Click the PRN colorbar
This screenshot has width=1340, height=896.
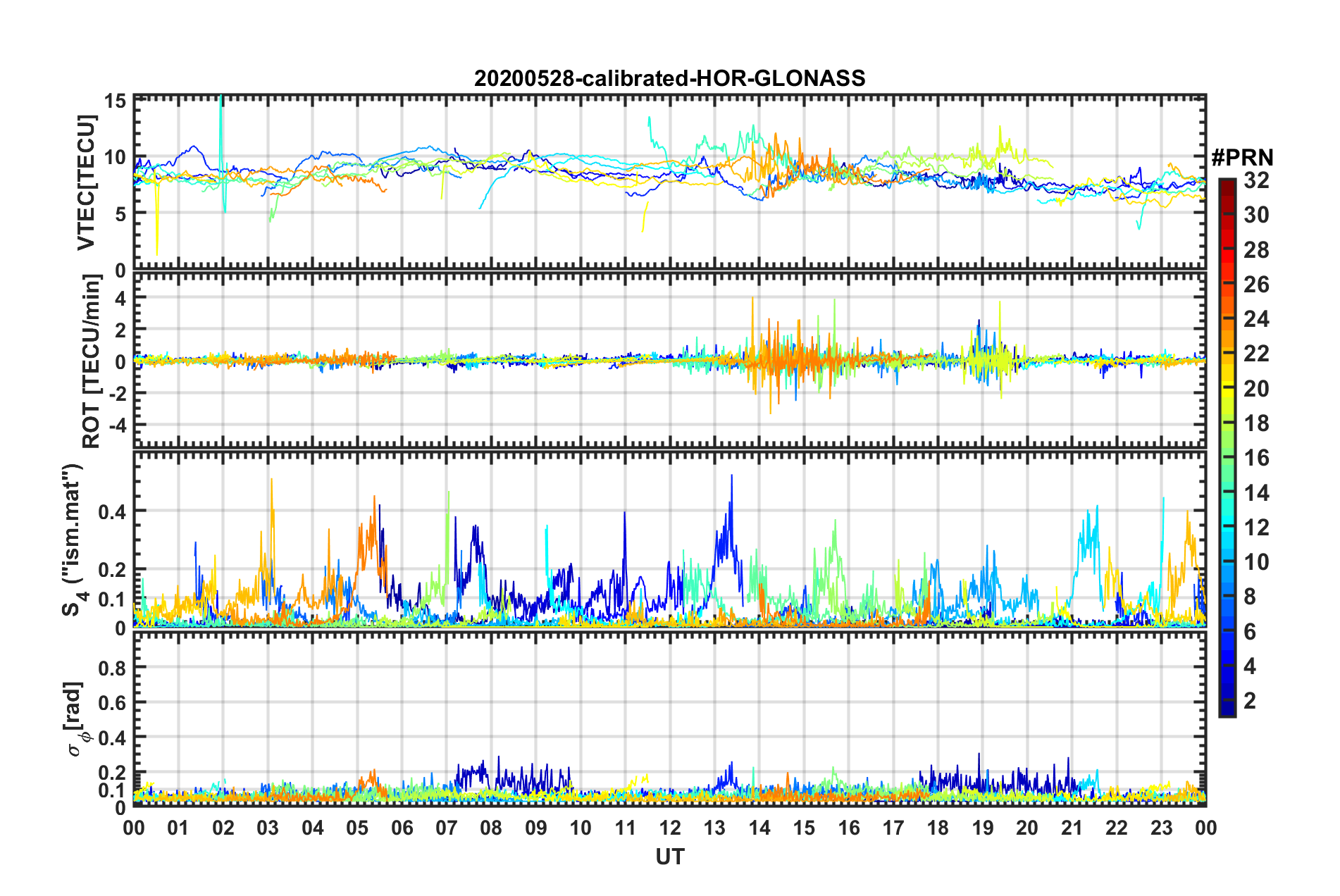tap(1227, 447)
